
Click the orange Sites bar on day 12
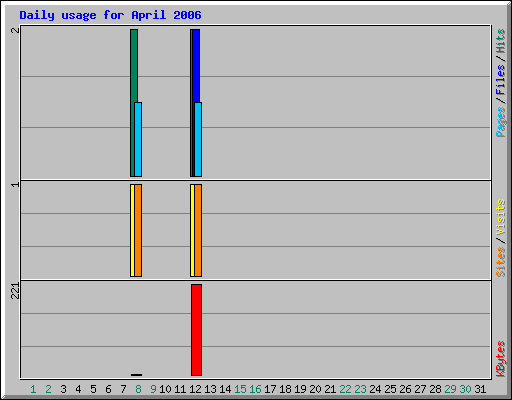click(x=198, y=230)
